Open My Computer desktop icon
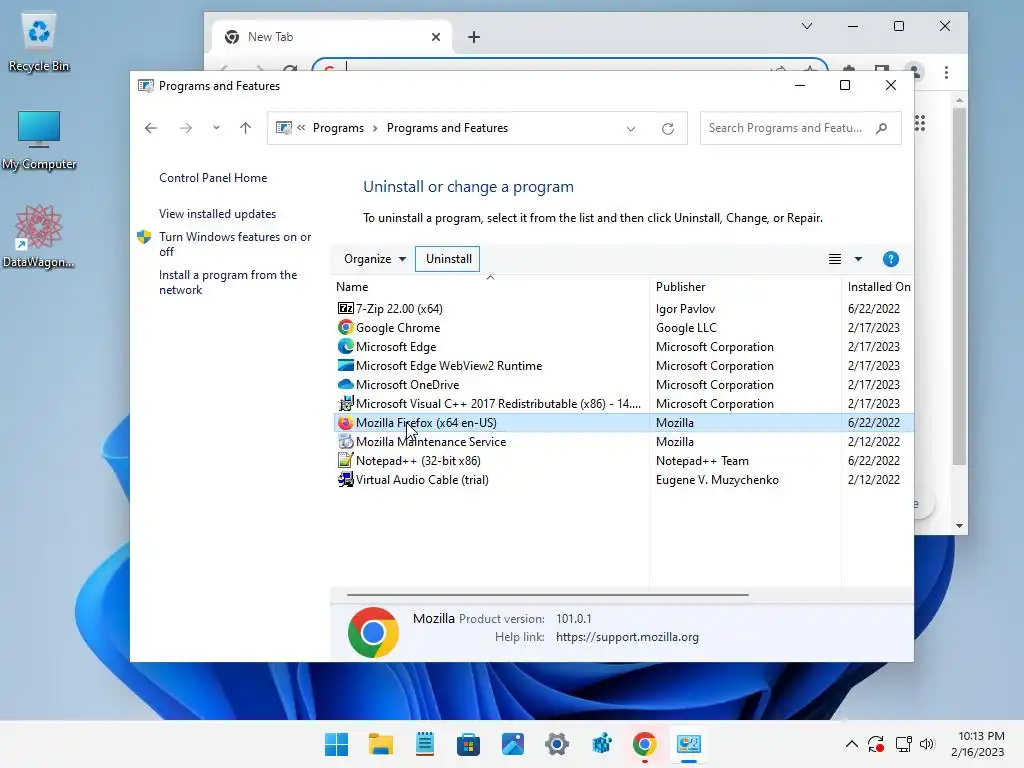 (x=39, y=140)
